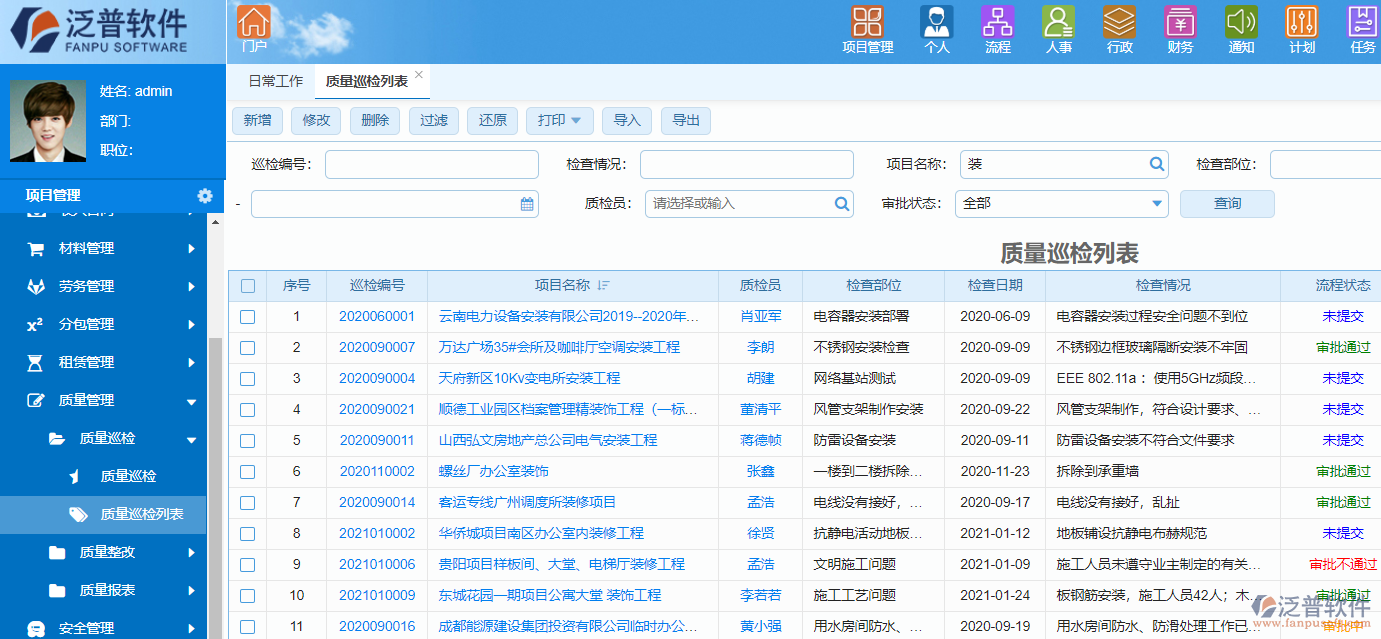Open inspector link 胡建

[x=760, y=379]
